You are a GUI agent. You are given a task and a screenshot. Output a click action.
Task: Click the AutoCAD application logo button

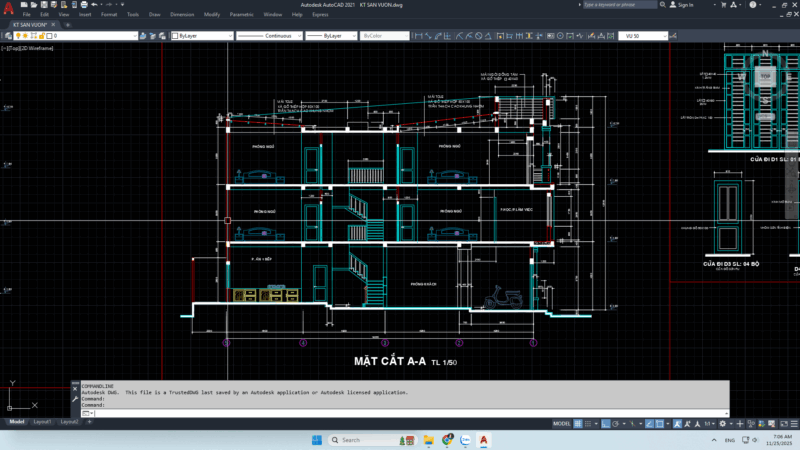pyautogui.click(x=7, y=8)
